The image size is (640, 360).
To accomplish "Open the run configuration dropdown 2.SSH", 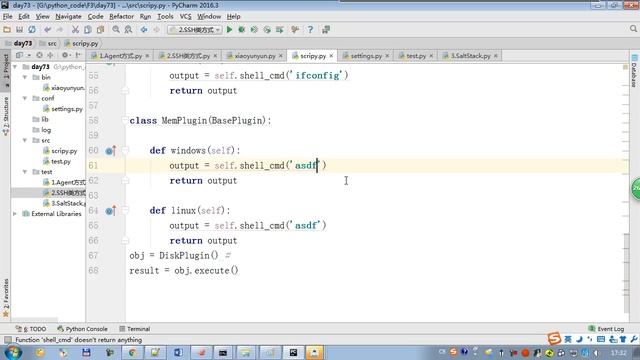I will (195, 30).
